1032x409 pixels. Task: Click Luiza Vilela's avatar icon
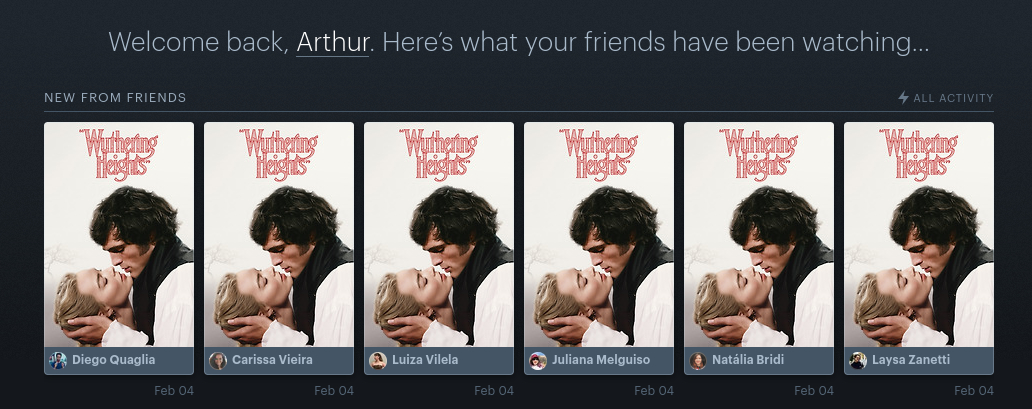tap(378, 360)
